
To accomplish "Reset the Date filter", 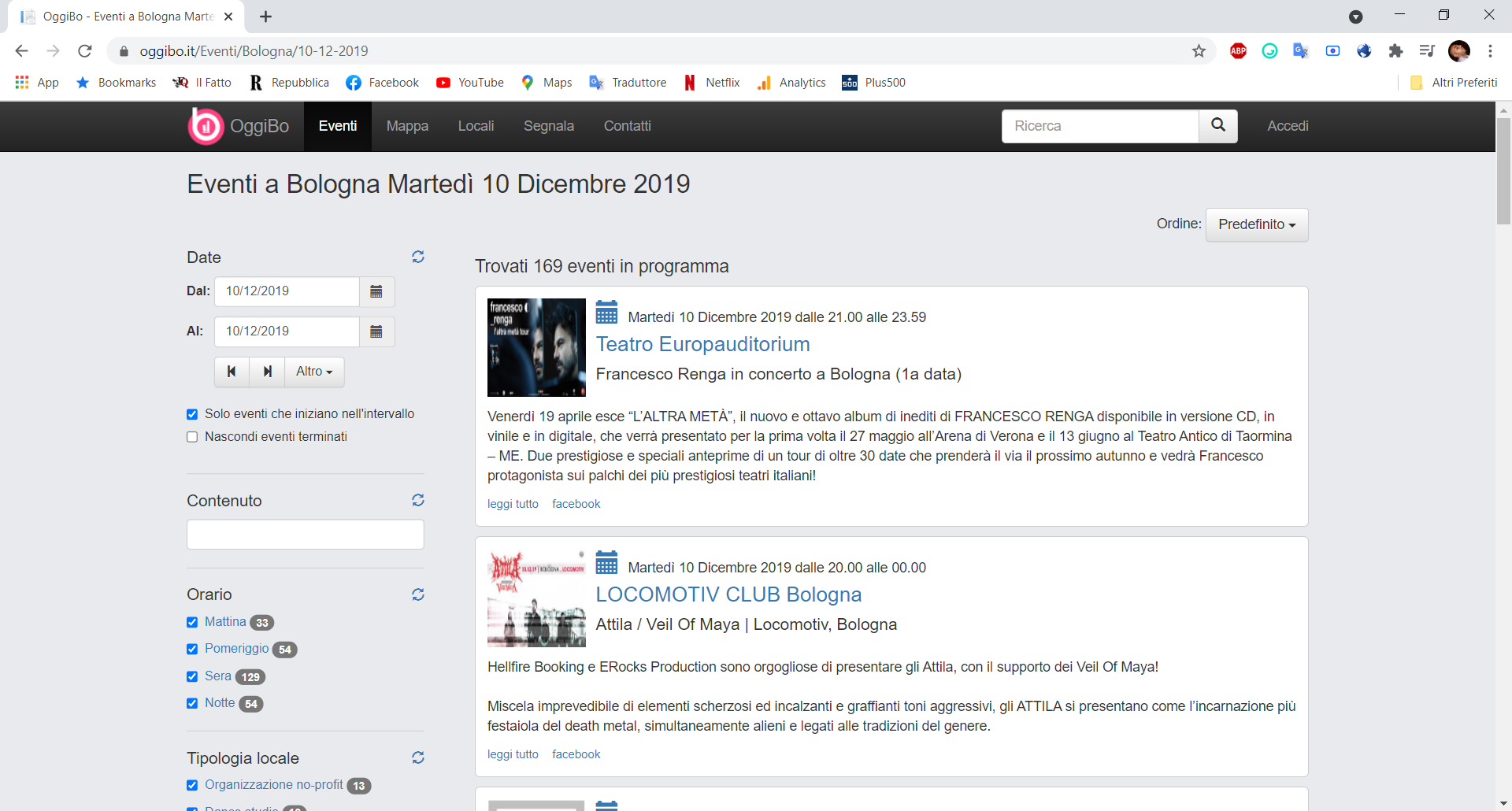I will pyautogui.click(x=418, y=257).
